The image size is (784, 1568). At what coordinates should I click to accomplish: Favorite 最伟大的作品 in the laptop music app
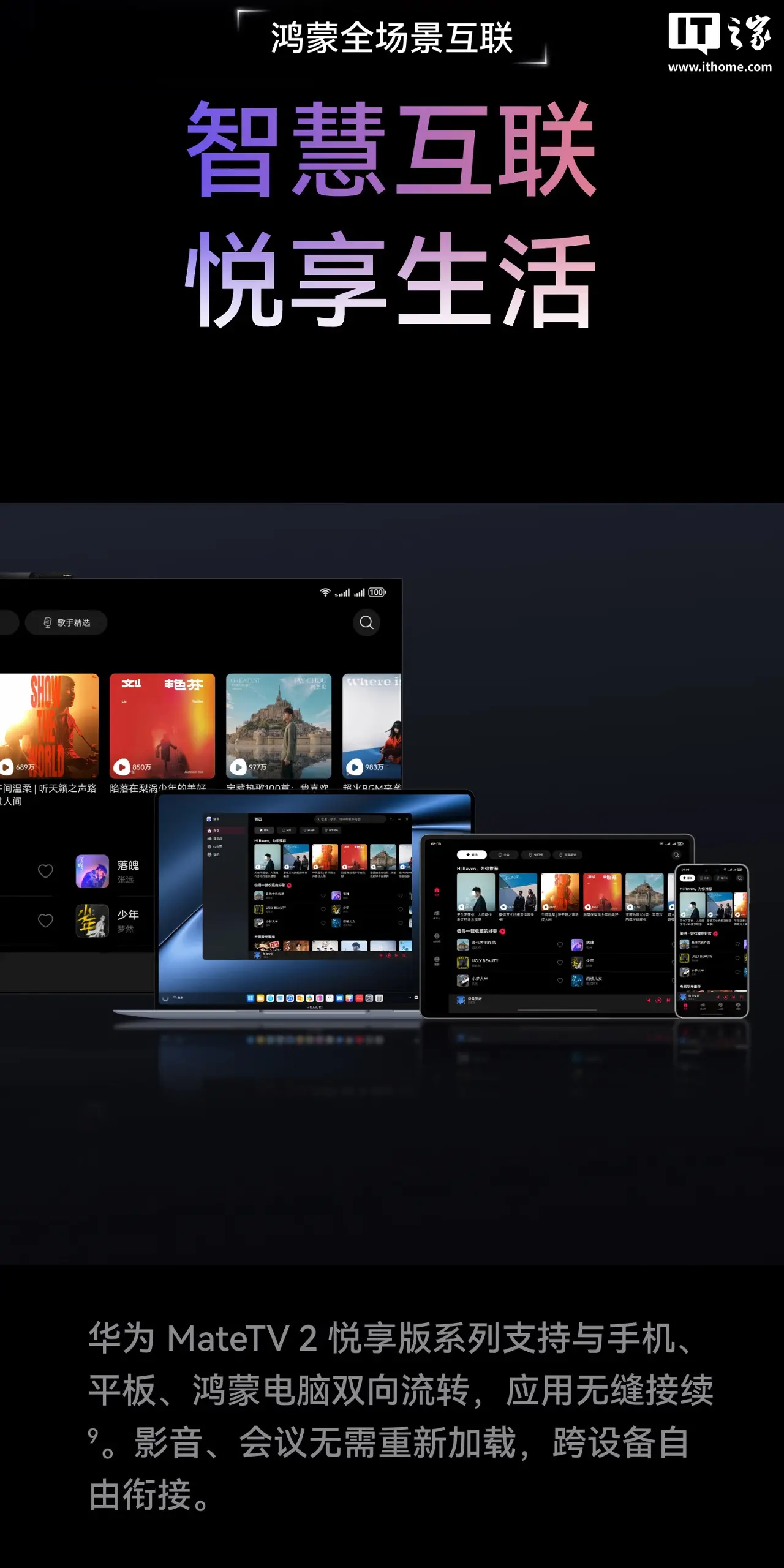click(x=323, y=895)
